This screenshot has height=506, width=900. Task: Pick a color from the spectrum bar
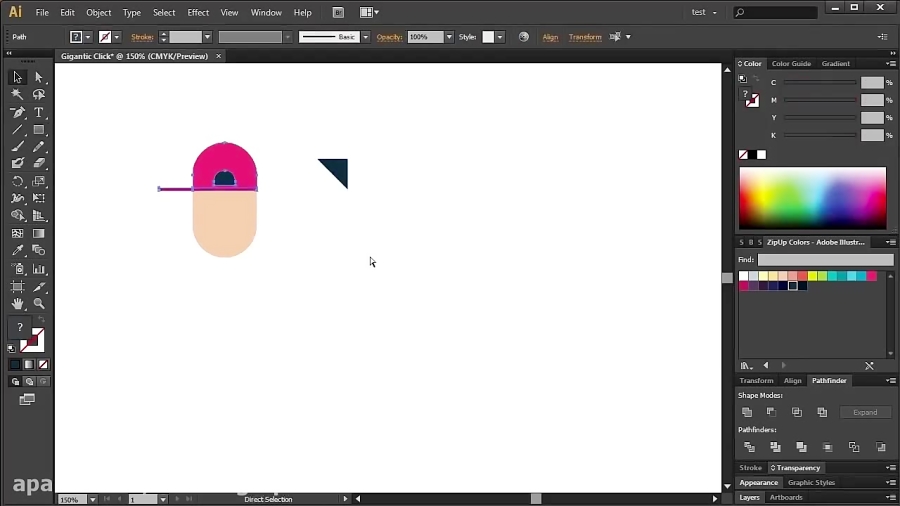click(x=812, y=198)
